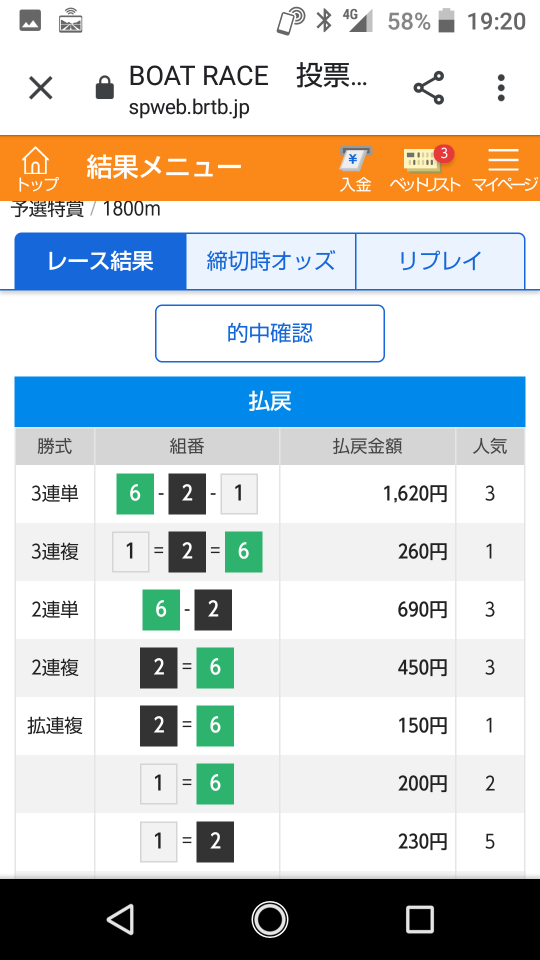Open the 入金 deposit icon
This screenshot has width=540, height=960.
356,170
